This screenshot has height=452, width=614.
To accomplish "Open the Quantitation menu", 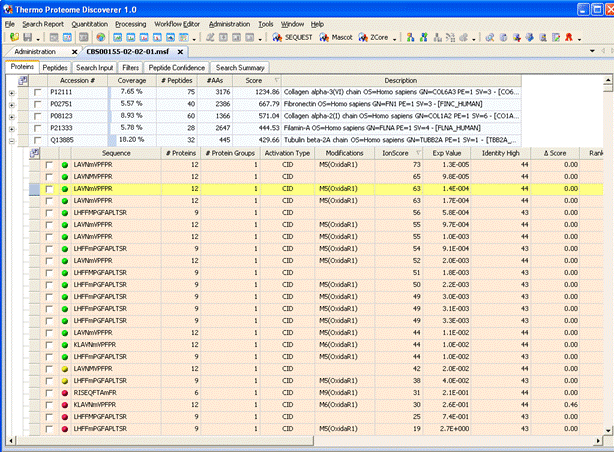I will [89, 24].
